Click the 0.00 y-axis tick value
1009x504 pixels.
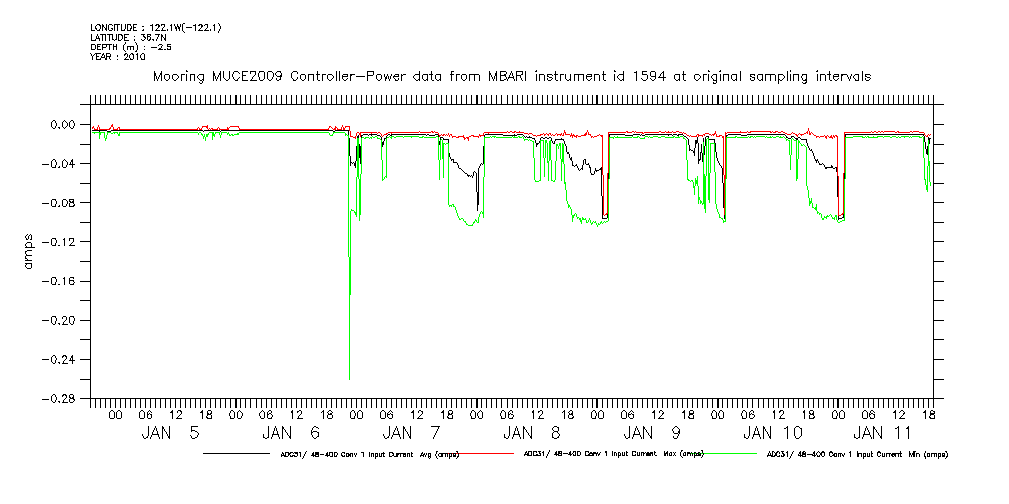[66, 125]
